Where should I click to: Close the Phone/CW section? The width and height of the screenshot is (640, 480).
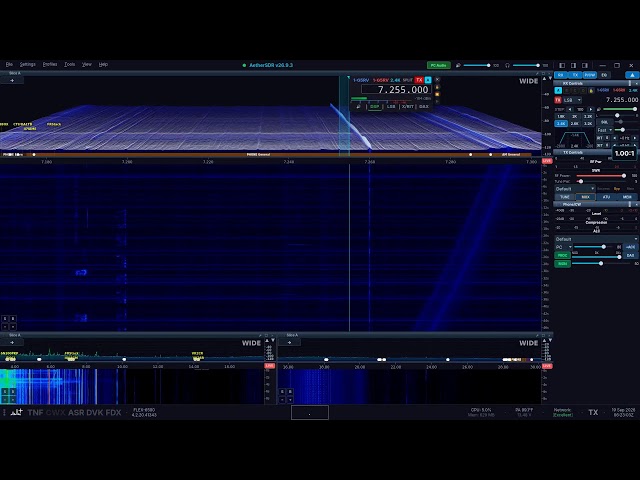click(636, 204)
